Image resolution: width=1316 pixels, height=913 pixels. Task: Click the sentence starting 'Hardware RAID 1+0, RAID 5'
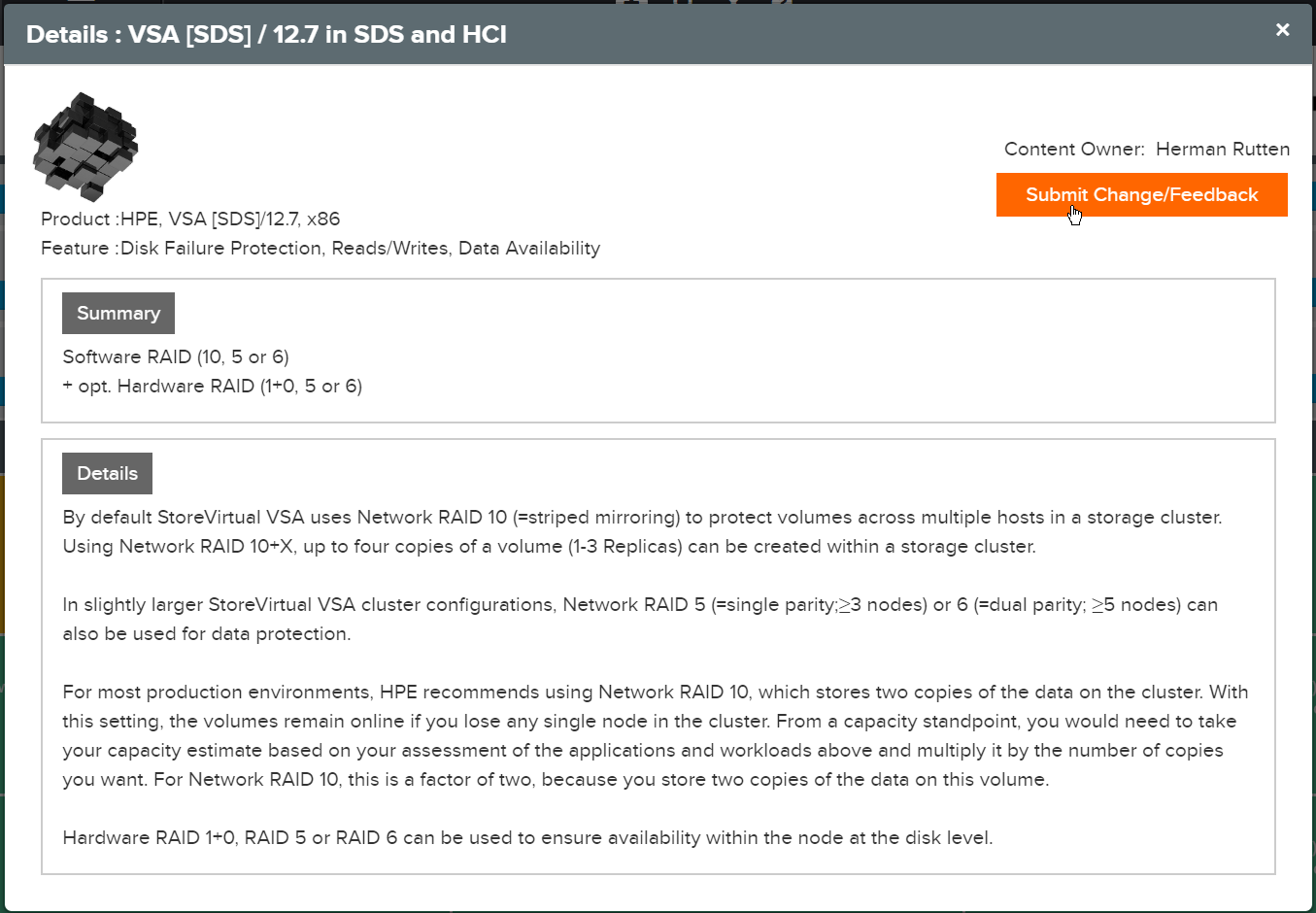click(527, 837)
